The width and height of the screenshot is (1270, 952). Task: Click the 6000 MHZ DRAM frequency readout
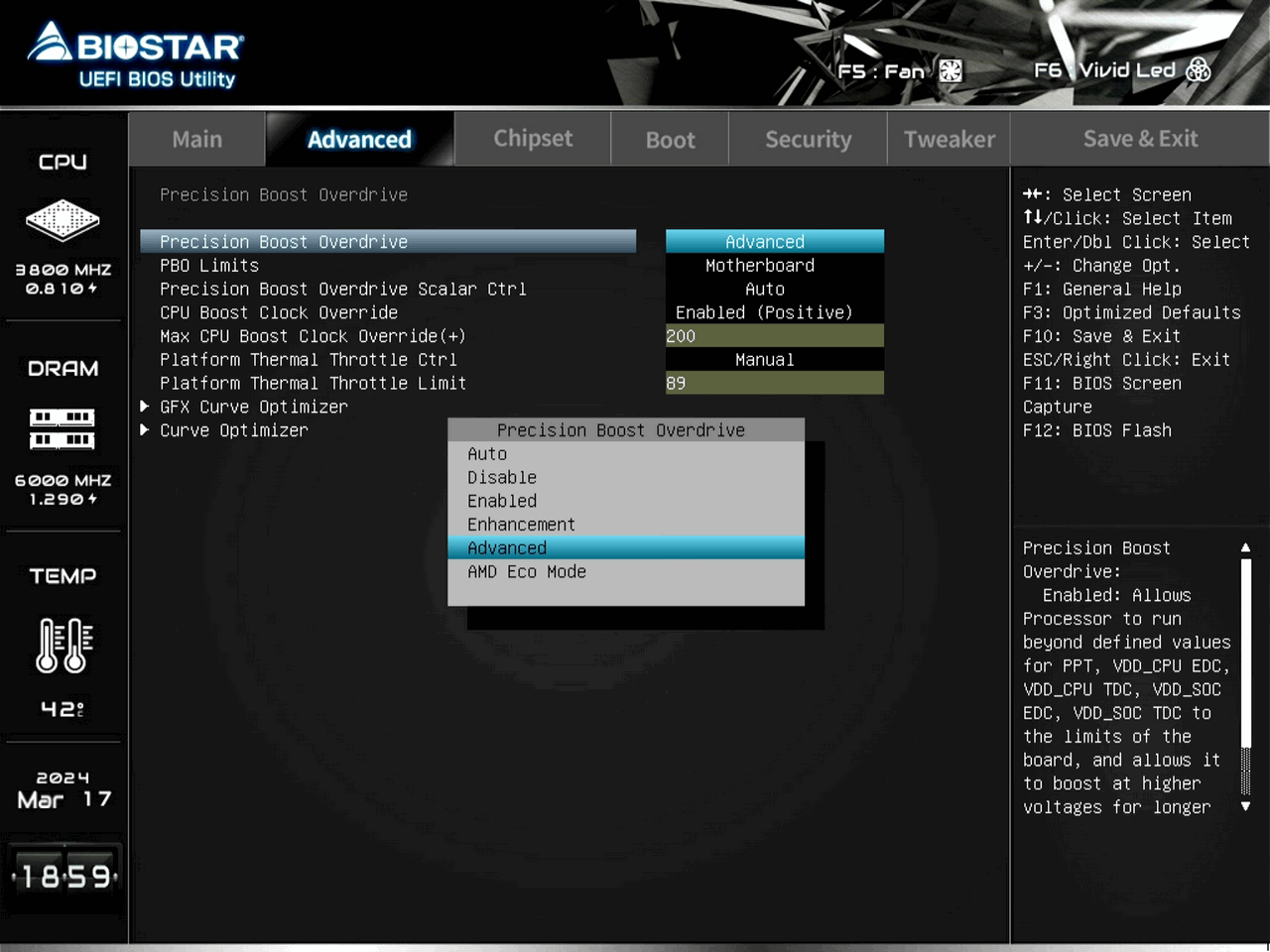coord(63,480)
